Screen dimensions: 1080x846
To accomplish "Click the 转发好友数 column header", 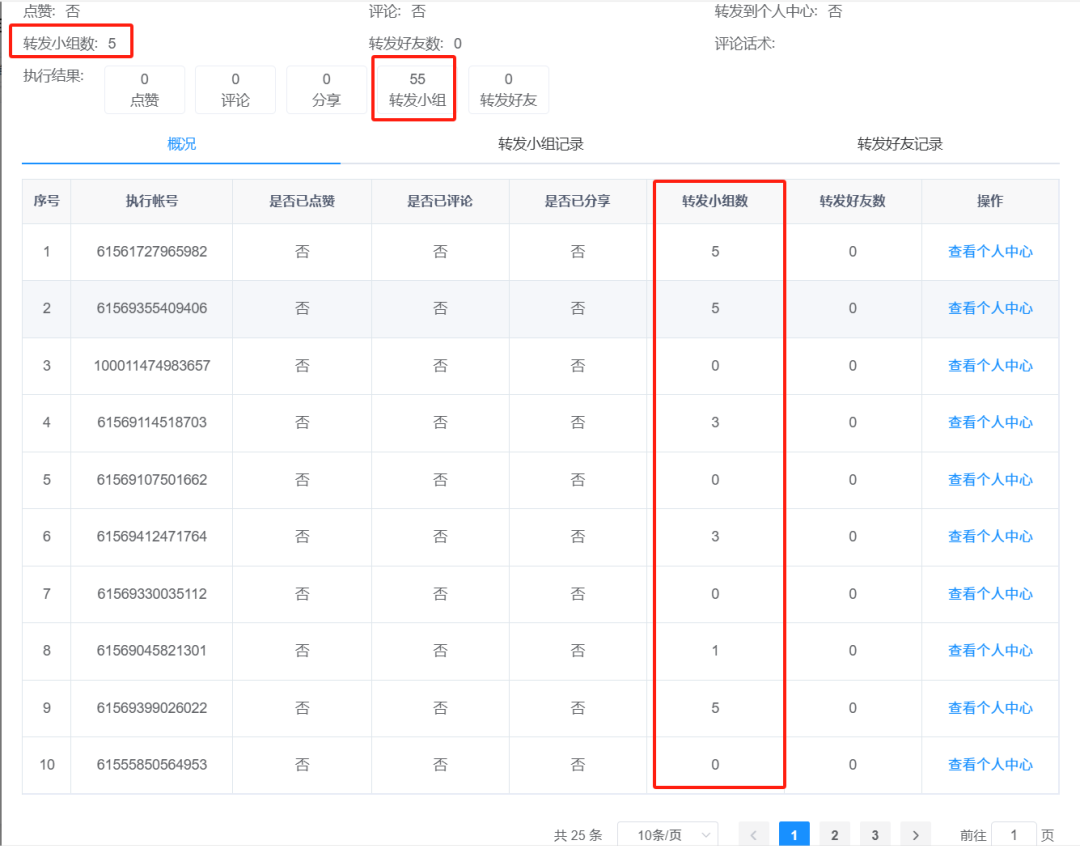I will click(x=853, y=201).
